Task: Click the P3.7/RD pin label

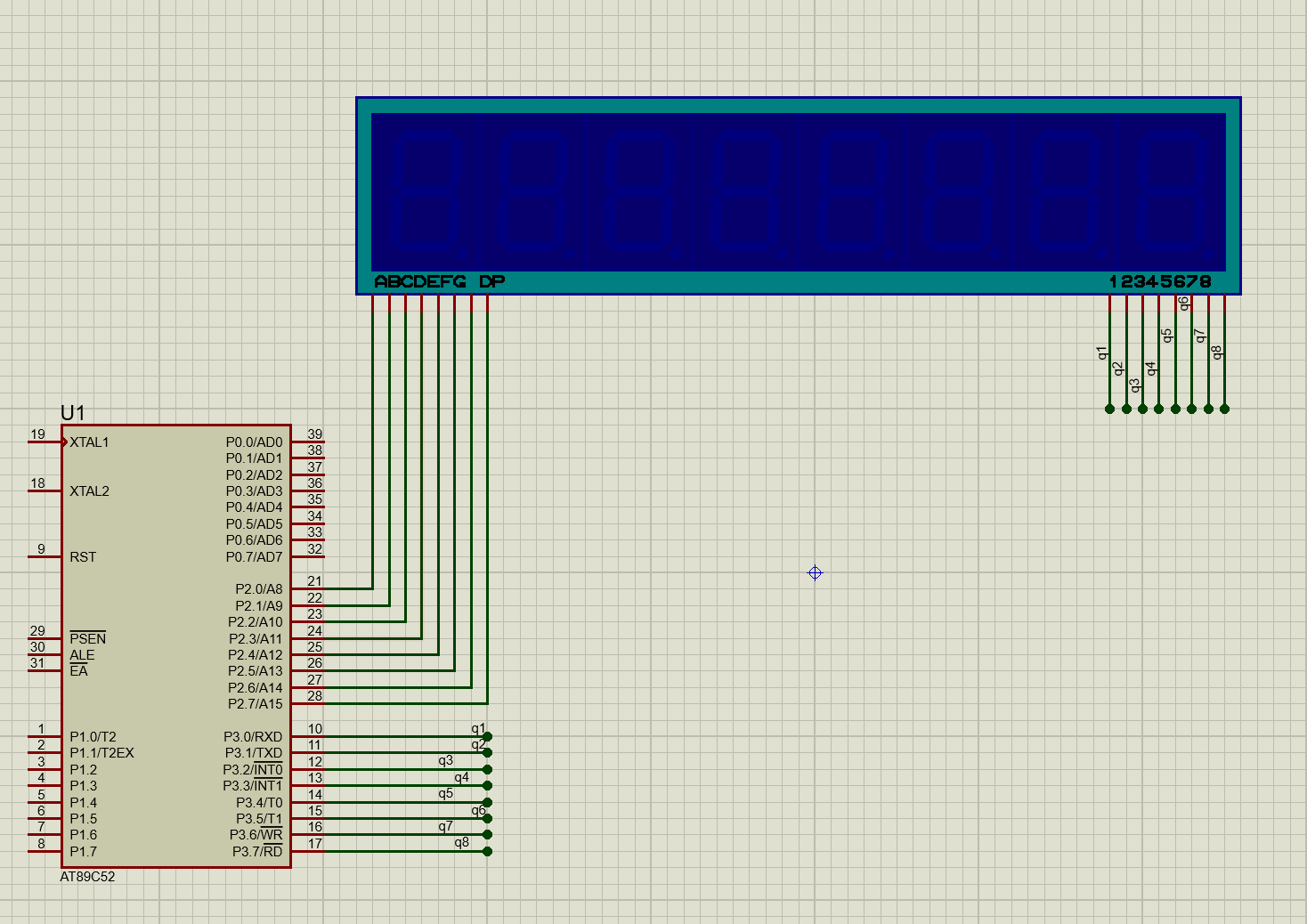Action: (257, 852)
